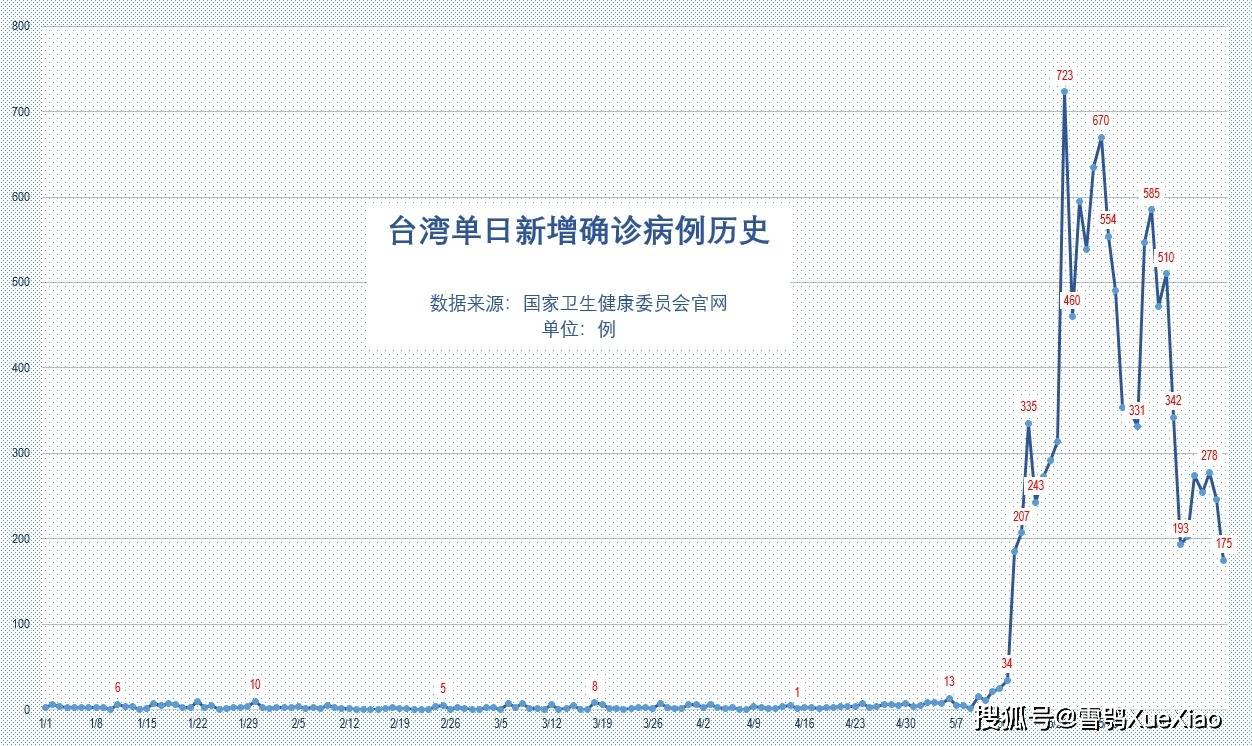
Task: Select the data label 585
Action: click(x=1152, y=193)
